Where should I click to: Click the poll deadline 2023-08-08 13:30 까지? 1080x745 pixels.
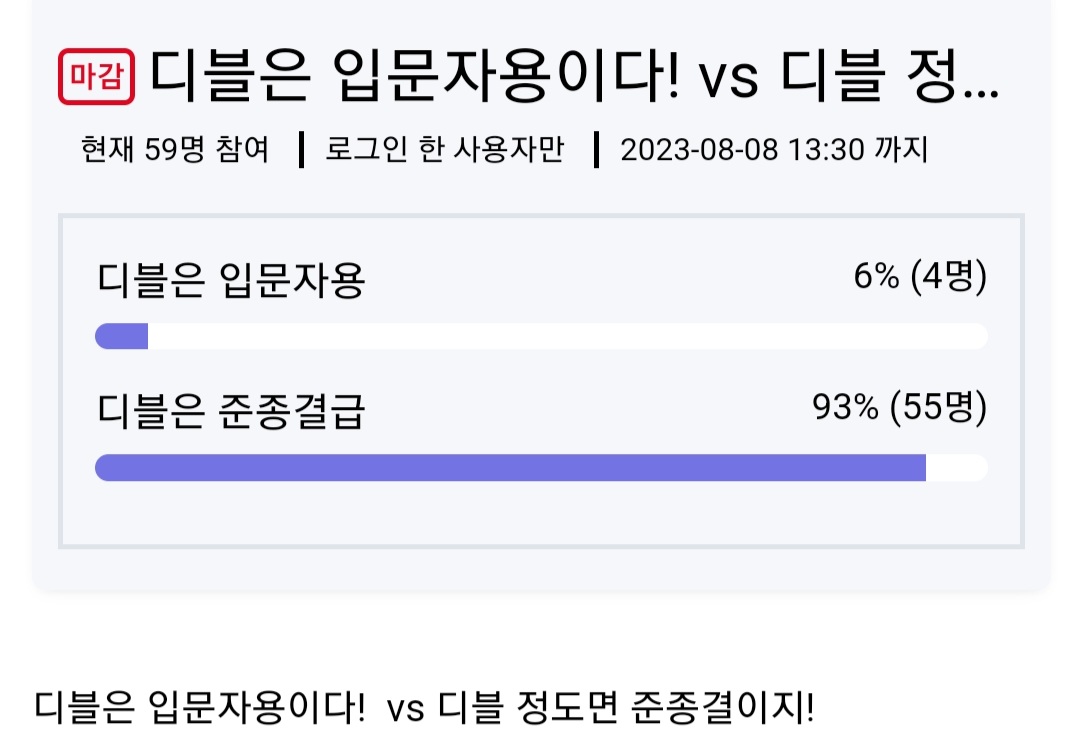[774, 149]
